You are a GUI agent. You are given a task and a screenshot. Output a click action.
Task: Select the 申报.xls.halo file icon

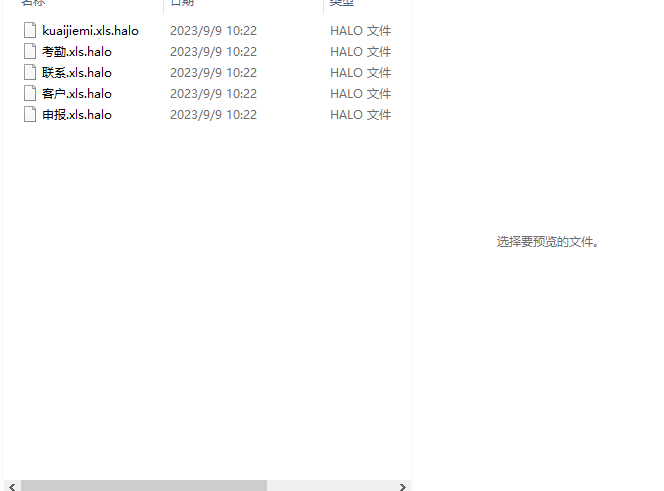click(x=30, y=114)
